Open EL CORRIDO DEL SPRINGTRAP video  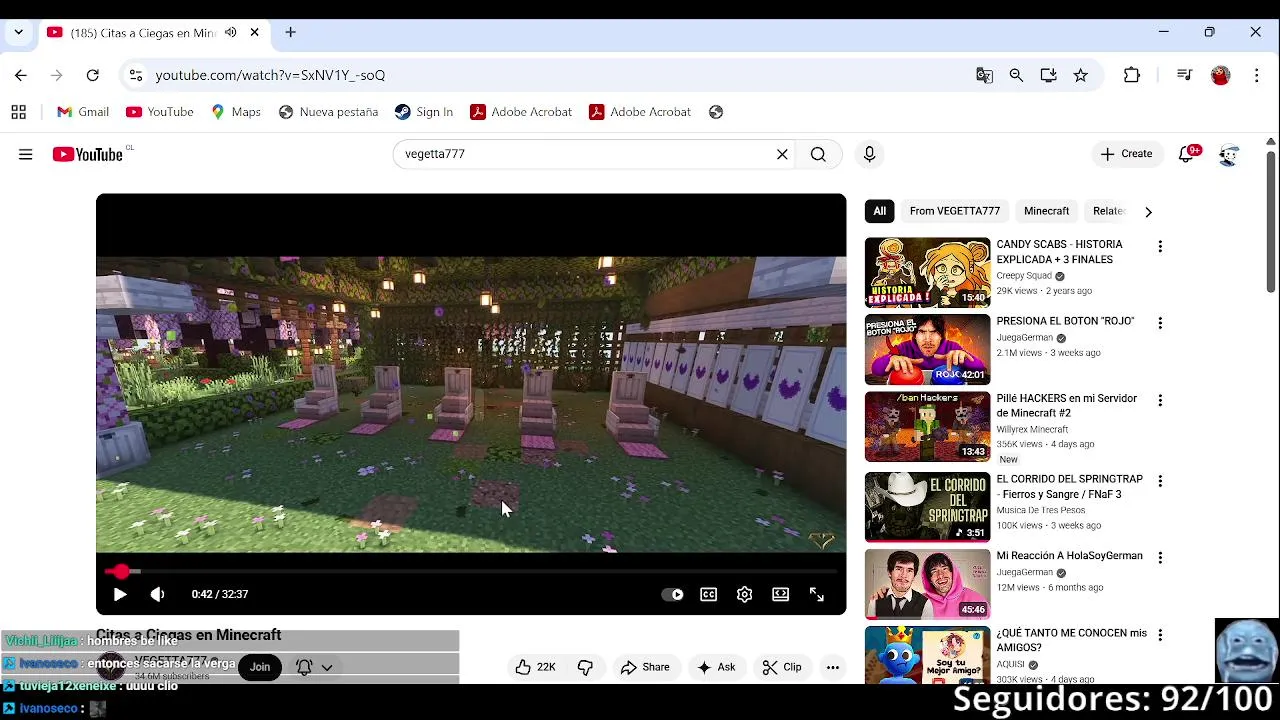tap(927, 507)
